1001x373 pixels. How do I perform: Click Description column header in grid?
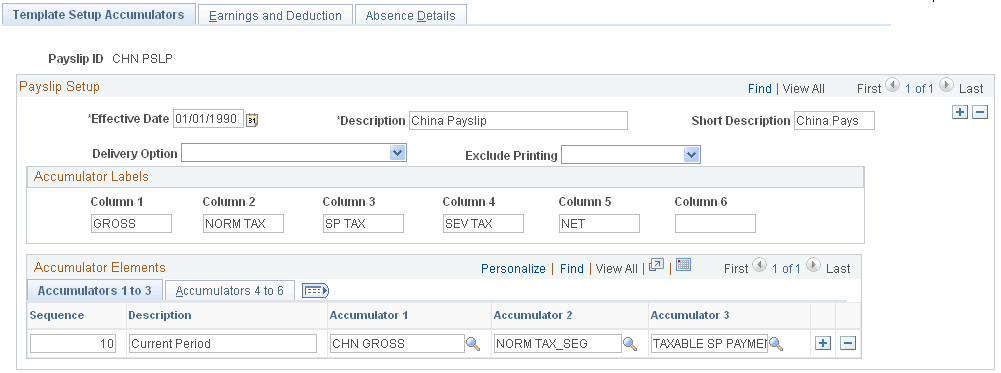click(160, 315)
